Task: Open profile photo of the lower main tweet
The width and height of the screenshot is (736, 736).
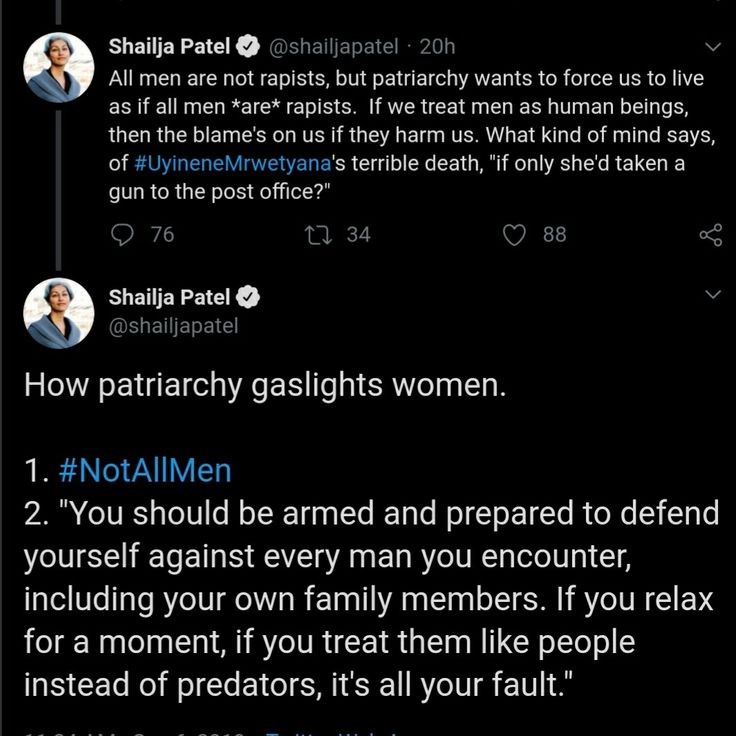Action: [58, 313]
